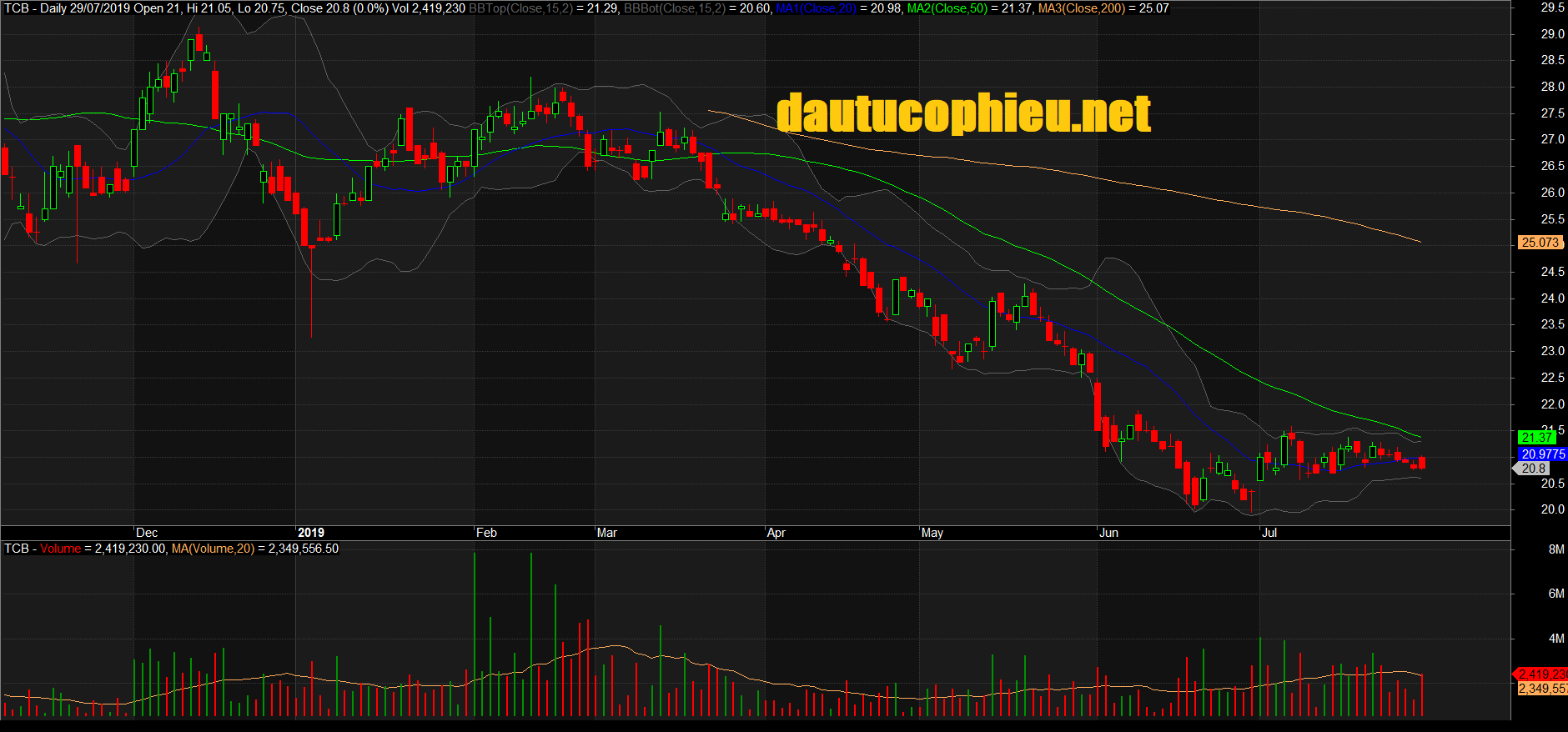Select the BBBot(Close,15,2) indicator label

click(x=674, y=8)
